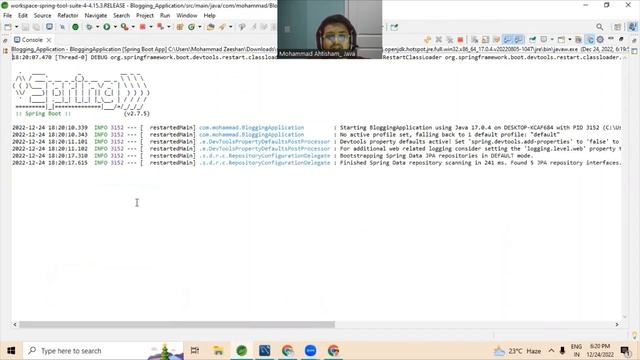Click the Remove Launch gray X icon
The image size is (640, 360).
439,40
